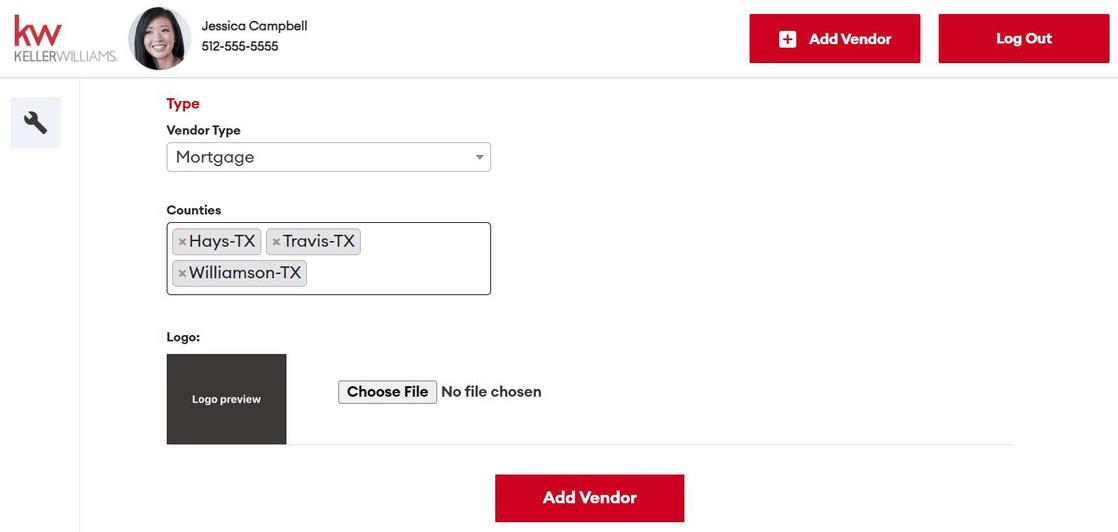The height and width of the screenshot is (532, 1118).
Task: Click the plus icon in header Add Vendor
Action: click(x=787, y=39)
